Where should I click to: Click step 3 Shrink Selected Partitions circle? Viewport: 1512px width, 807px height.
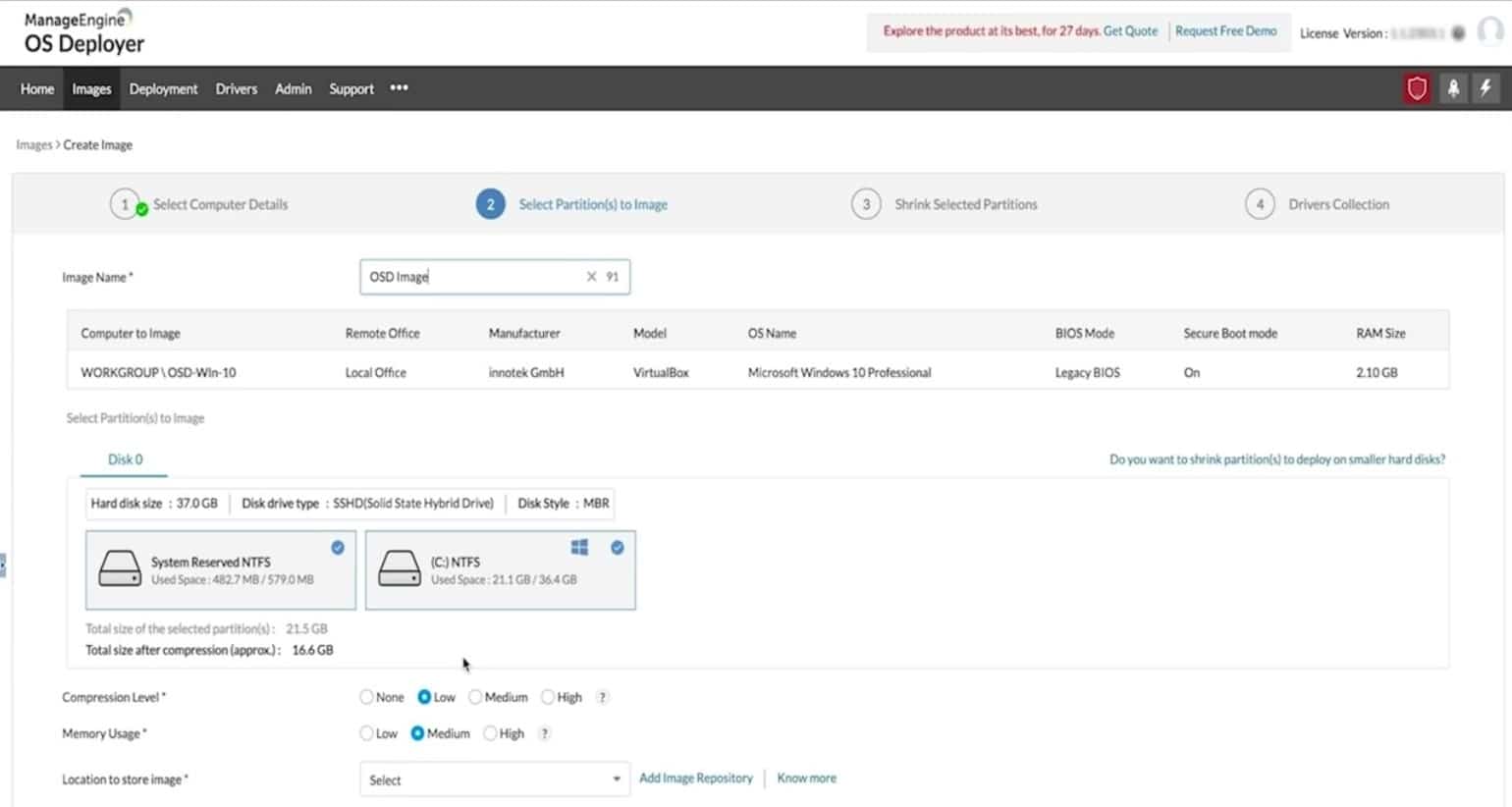pos(866,204)
